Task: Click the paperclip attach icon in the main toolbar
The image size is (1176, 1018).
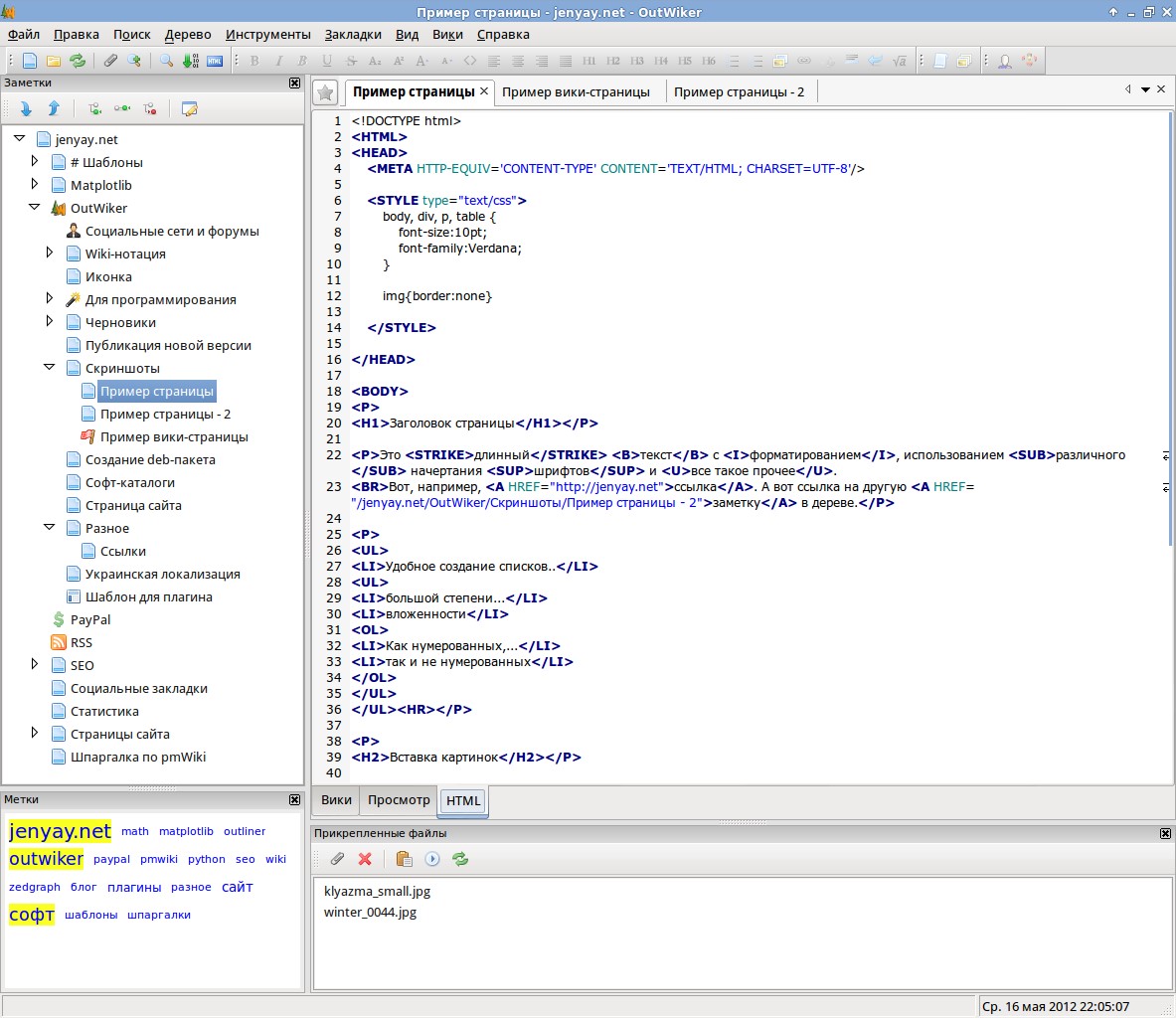Action: tap(110, 61)
